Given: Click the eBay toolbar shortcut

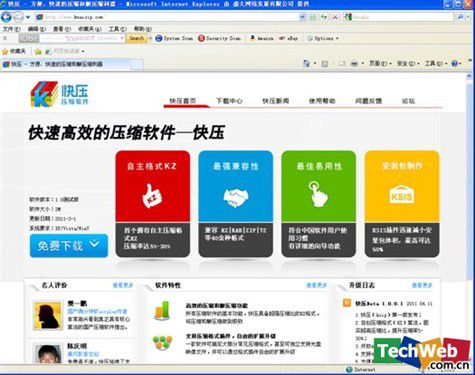Looking at the screenshot, I should (x=289, y=38).
